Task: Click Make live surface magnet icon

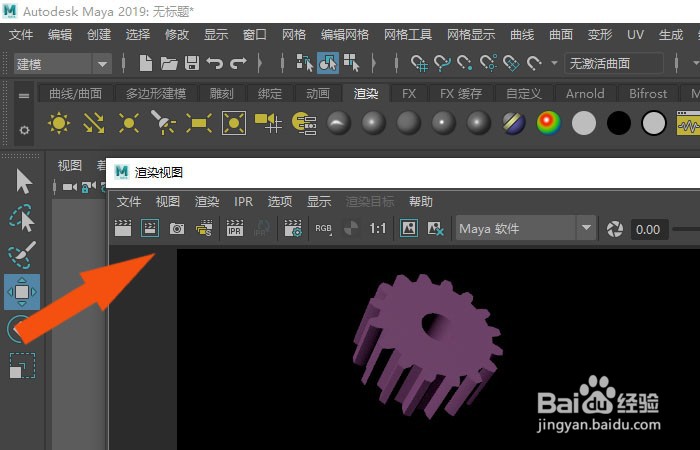Action: pos(534,63)
